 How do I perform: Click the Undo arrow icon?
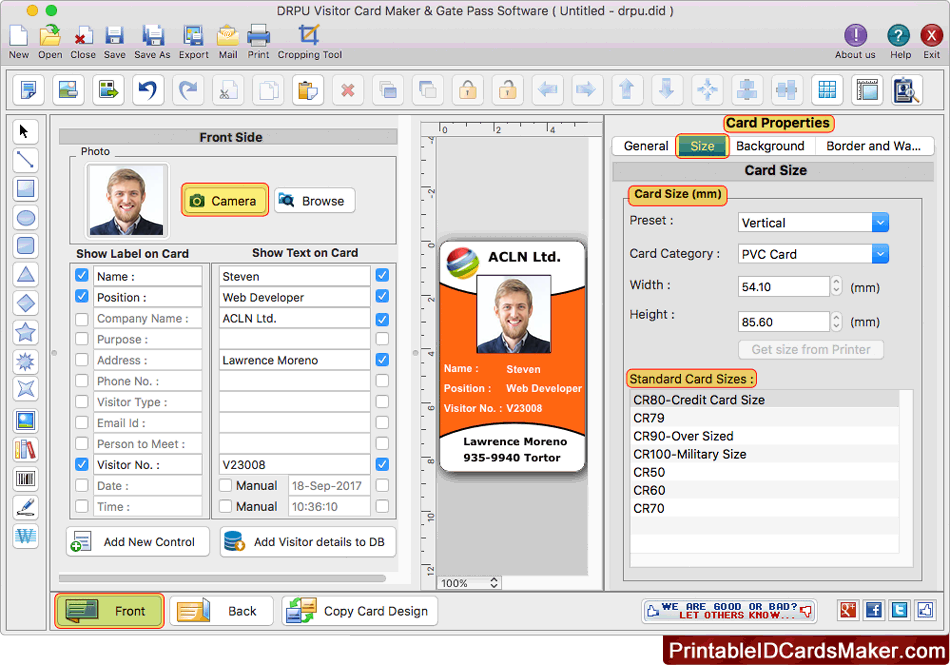pyautogui.click(x=148, y=90)
